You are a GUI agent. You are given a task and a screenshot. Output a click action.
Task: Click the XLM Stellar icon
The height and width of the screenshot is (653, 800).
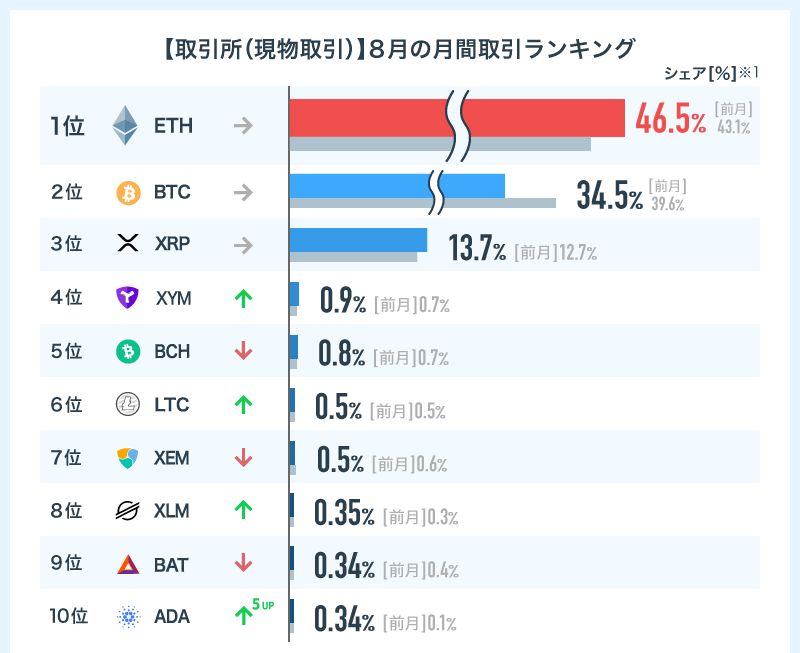coord(128,511)
